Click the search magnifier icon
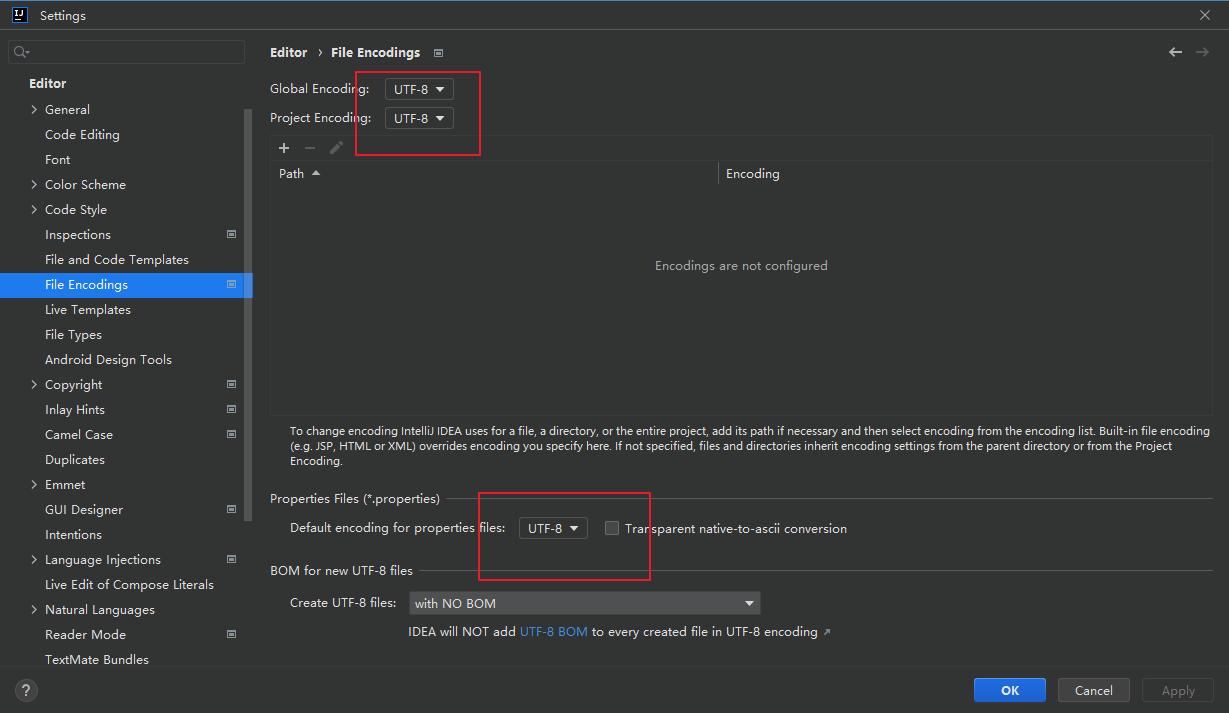Viewport: 1229px width, 713px height. tap(22, 52)
